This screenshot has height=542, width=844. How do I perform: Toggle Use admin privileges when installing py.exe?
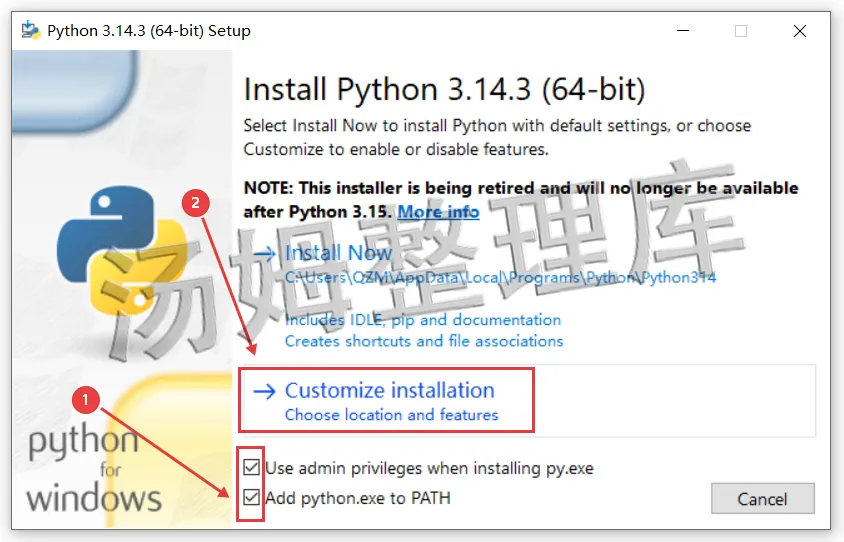pyautogui.click(x=251, y=467)
